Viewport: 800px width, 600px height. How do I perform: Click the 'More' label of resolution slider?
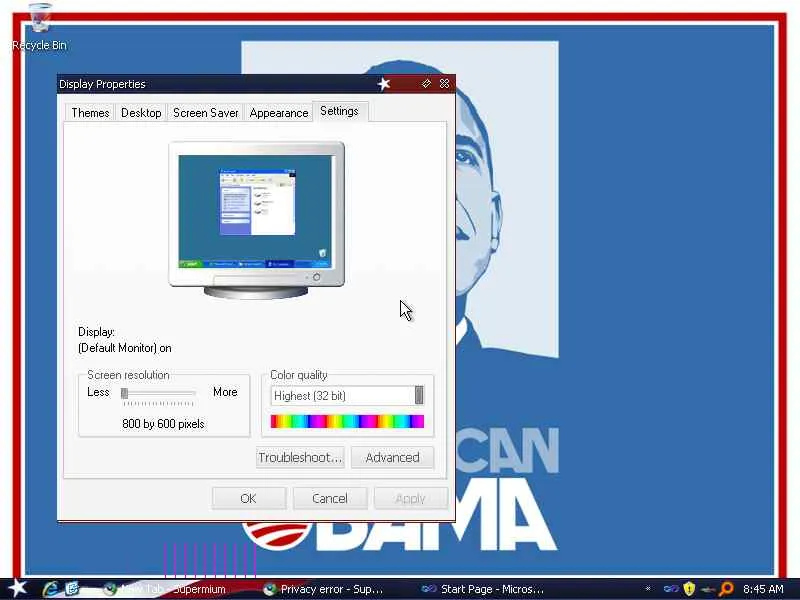225,392
